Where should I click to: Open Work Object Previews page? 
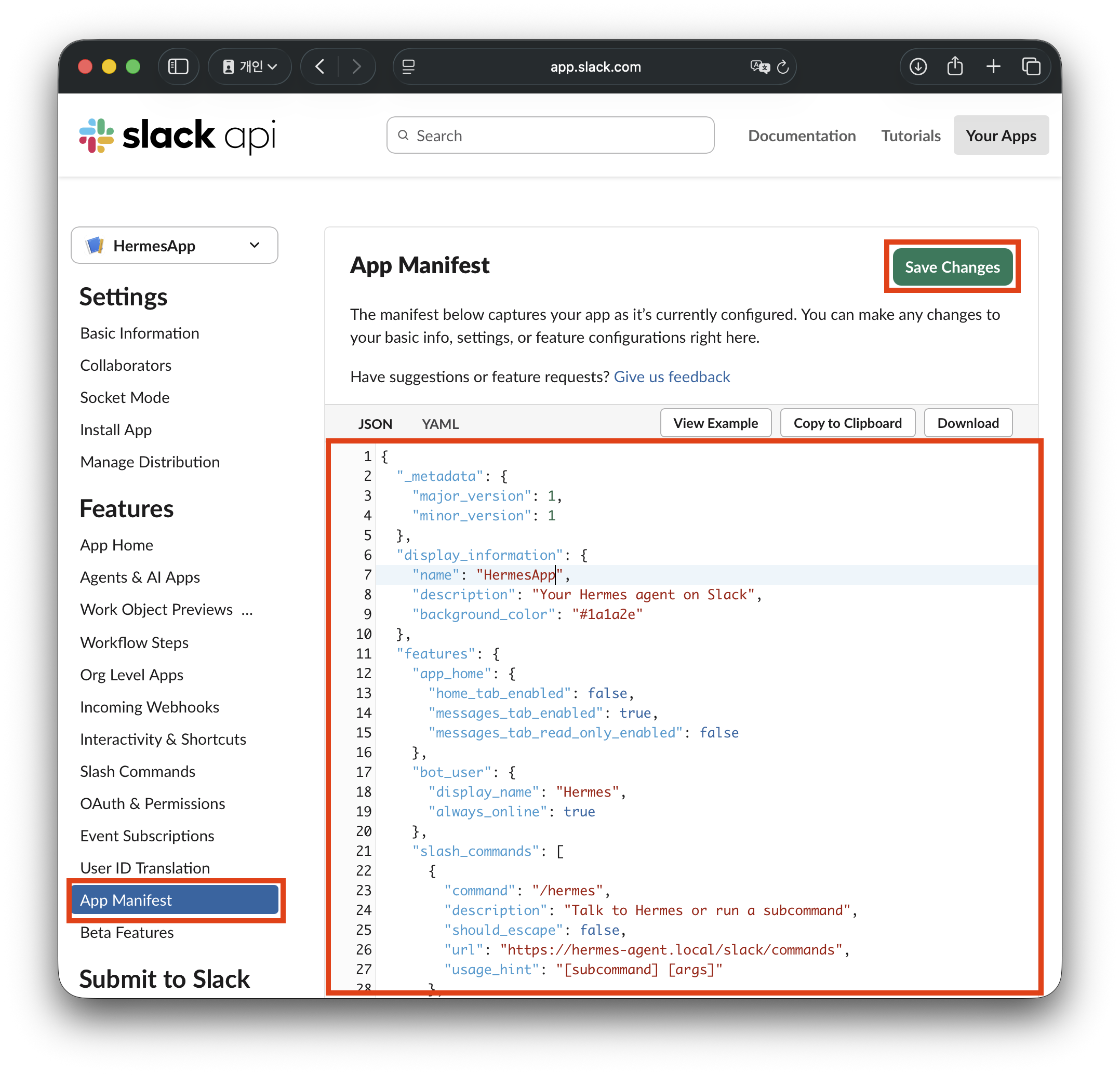pos(156,610)
